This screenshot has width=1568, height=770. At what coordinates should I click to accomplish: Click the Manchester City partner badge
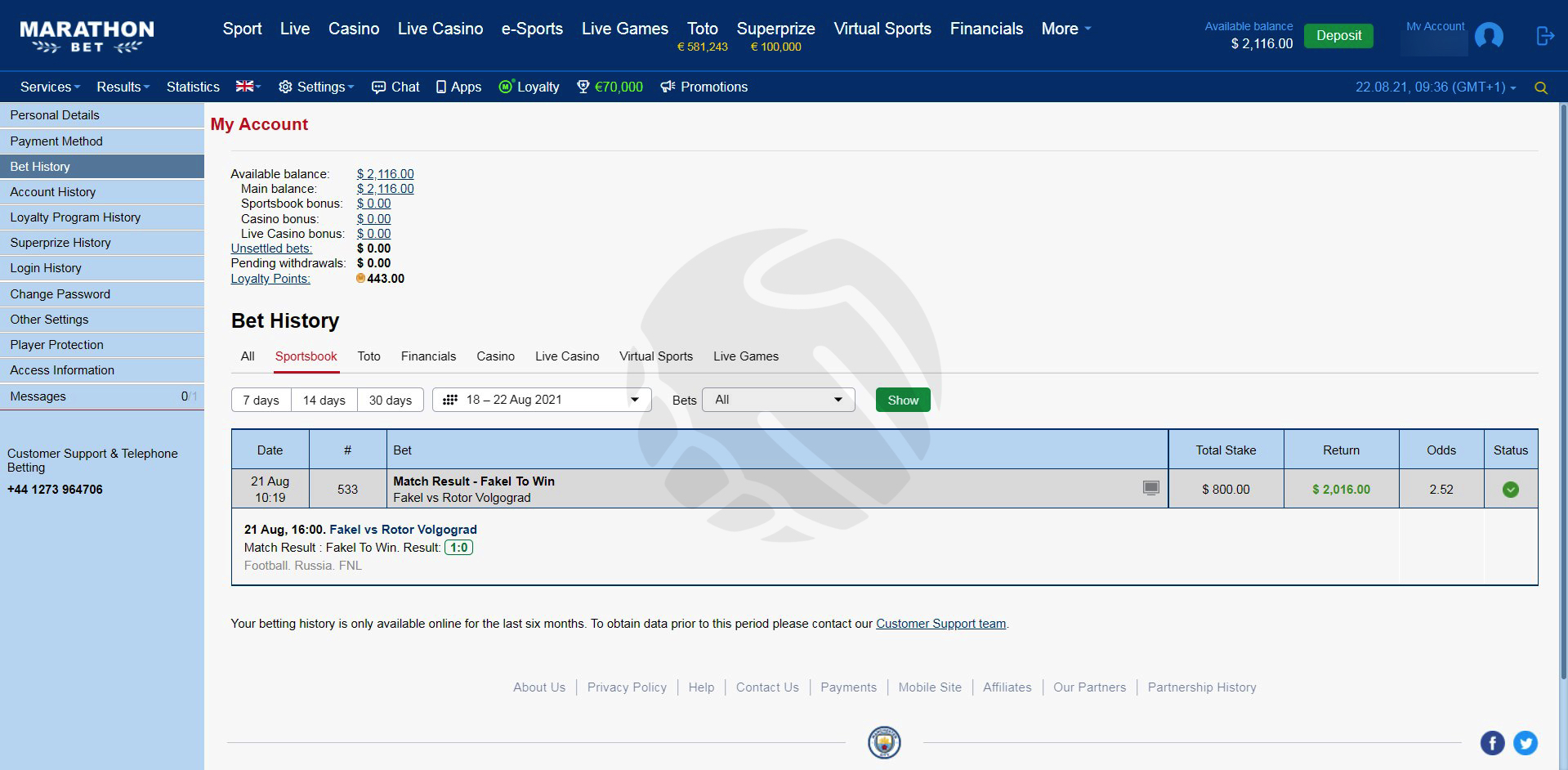pos(884,743)
